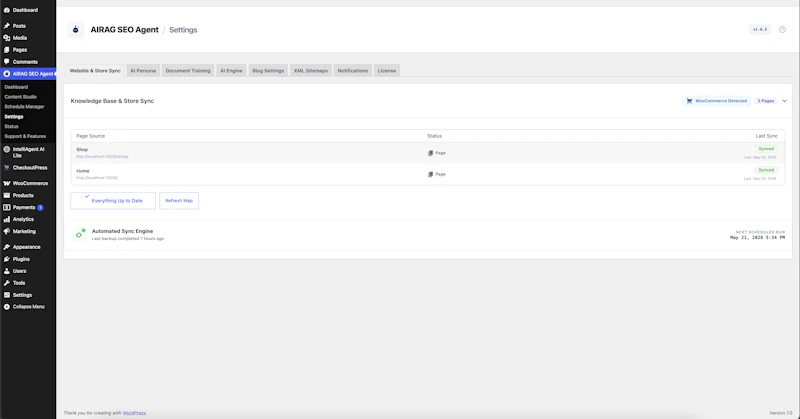Click the Marketing megaphone icon
Viewport: 800px width, 419px height.
[x=7, y=231]
